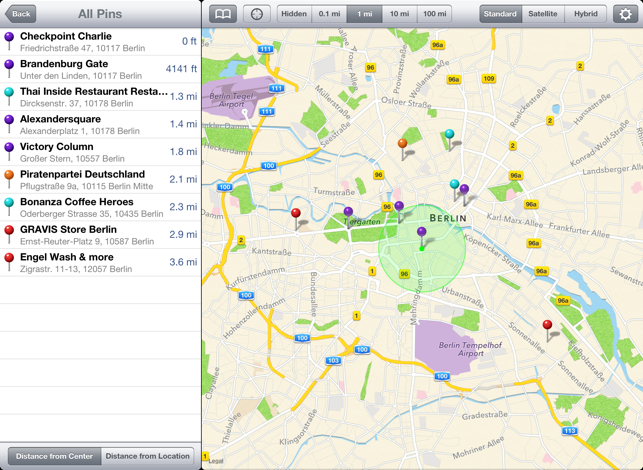Set radius circle to Hidden
The width and height of the screenshot is (643, 470).
[294, 14]
